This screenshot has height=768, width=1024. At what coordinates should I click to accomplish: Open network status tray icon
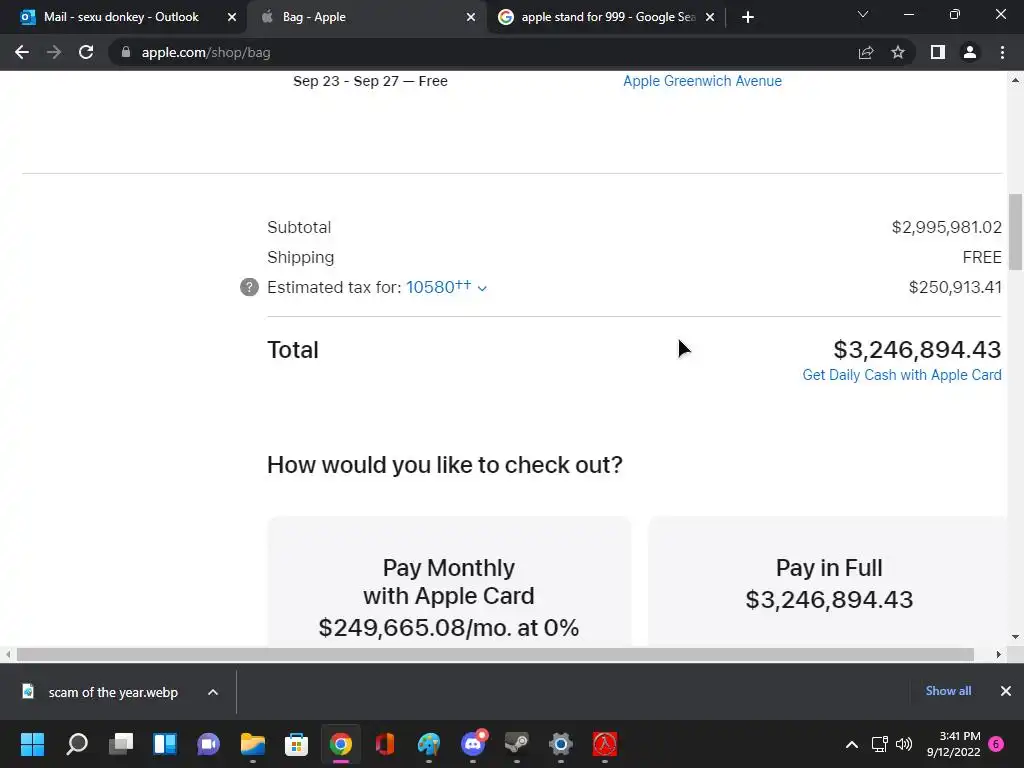point(879,744)
